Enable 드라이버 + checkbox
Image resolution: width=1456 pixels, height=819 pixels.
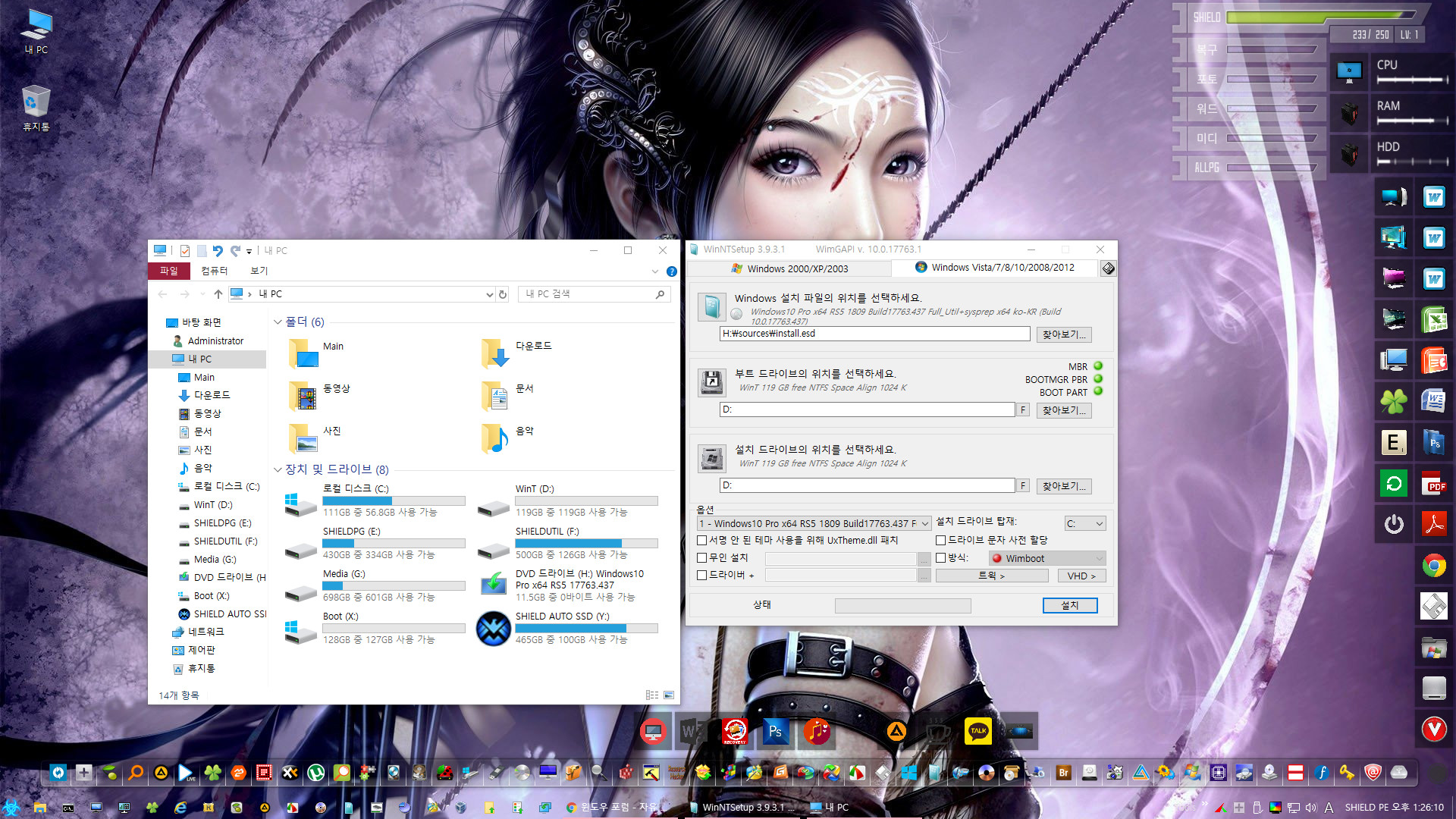tap(702, 576)
